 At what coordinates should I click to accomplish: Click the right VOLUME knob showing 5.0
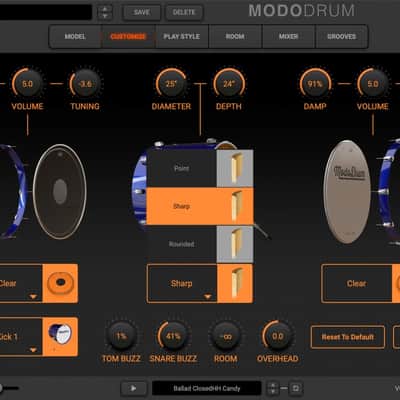[x=373, y=84]
